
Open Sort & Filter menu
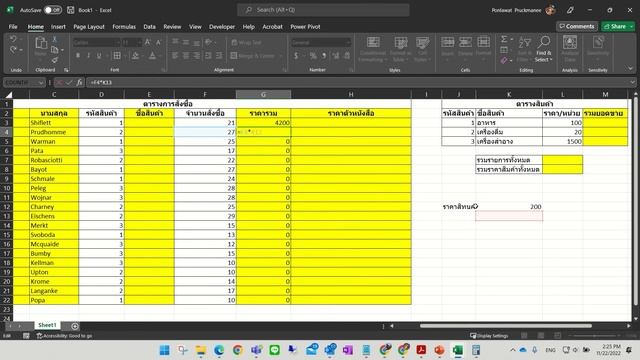pos(524,49)
